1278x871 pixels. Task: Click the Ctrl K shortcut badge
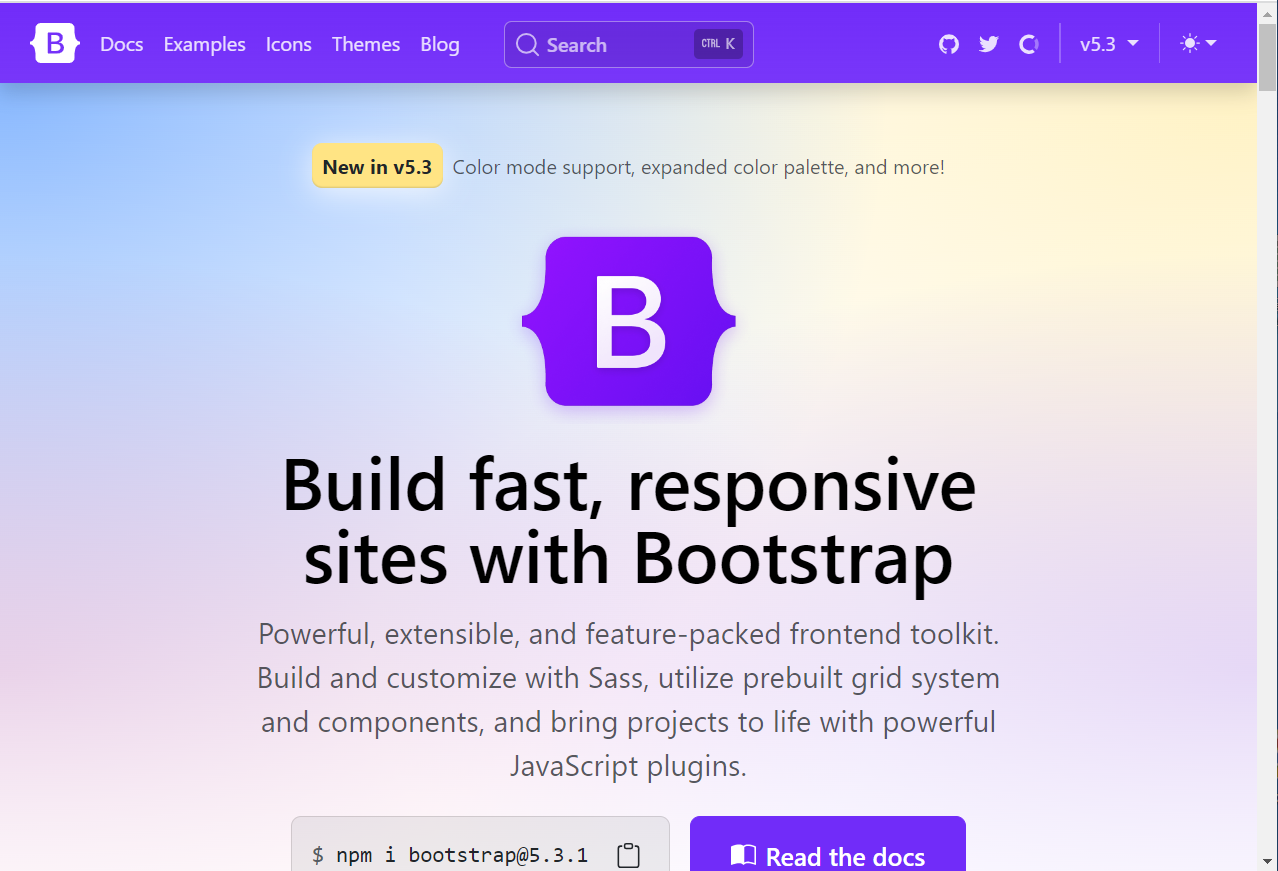718,44
